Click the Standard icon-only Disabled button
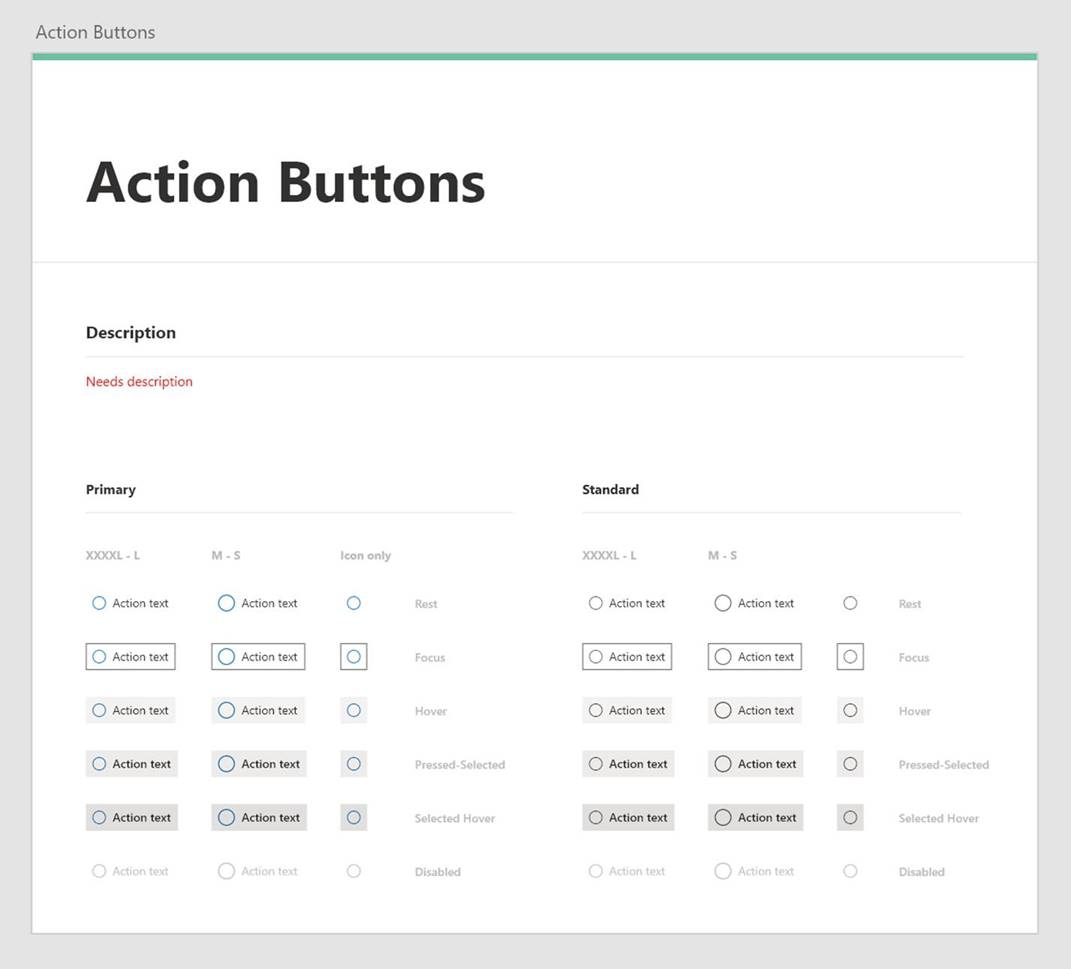Screen dimensions: 1071x969 coord(850,871)
